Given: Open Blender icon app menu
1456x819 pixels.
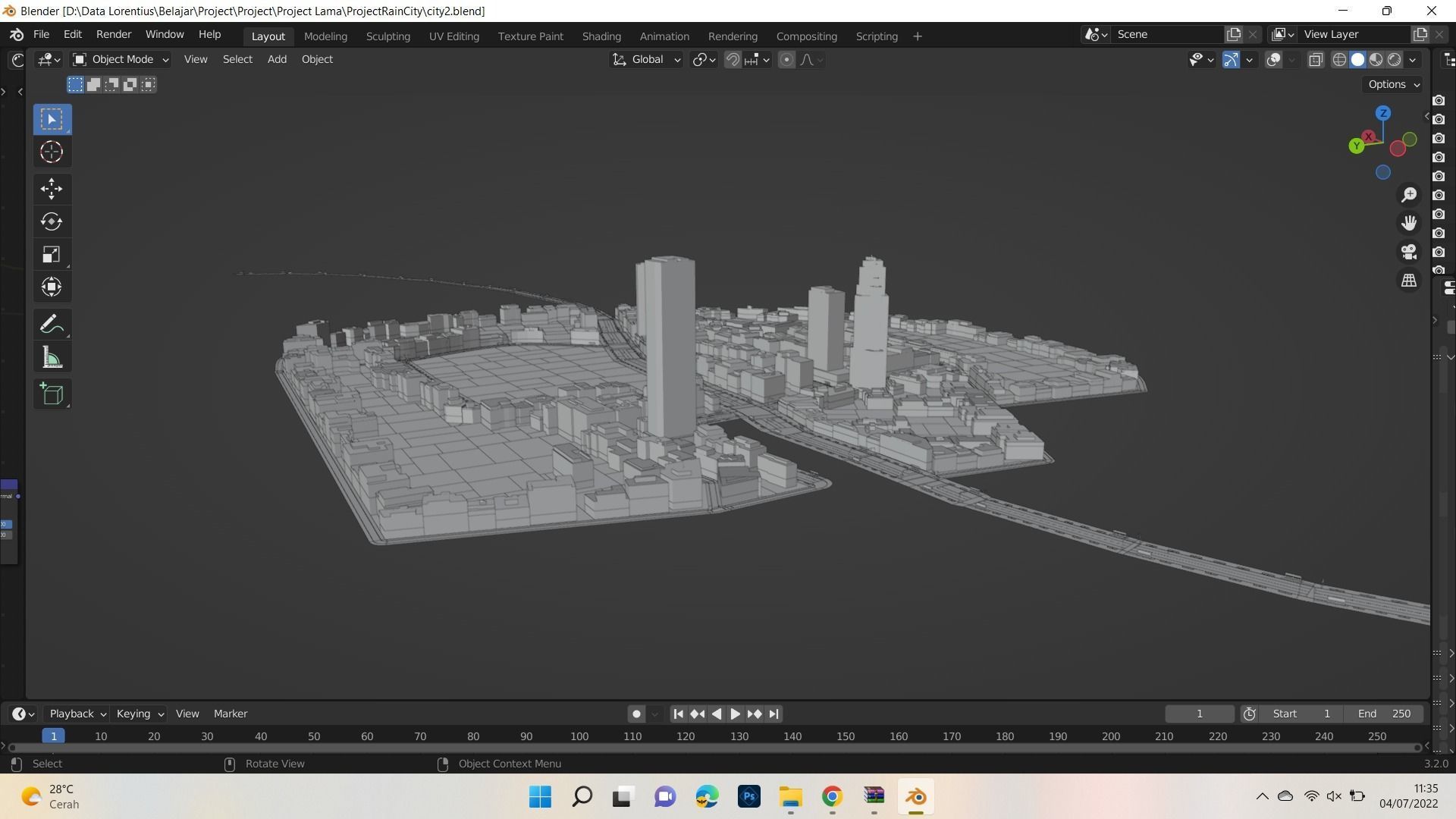Looking at the screenshot, I should [17, 35].
